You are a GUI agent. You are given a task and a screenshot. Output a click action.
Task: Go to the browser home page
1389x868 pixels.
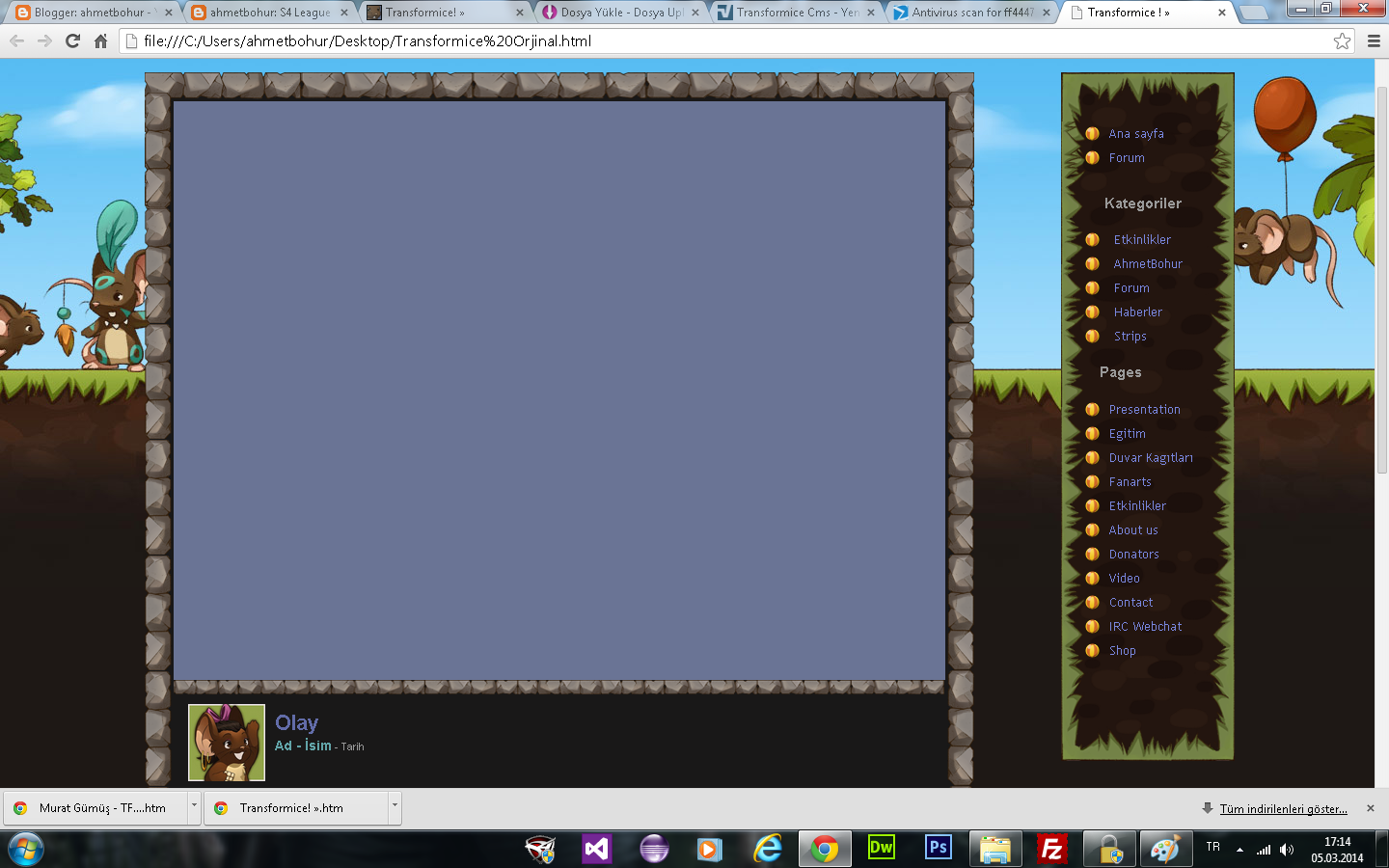coord(100,41)
